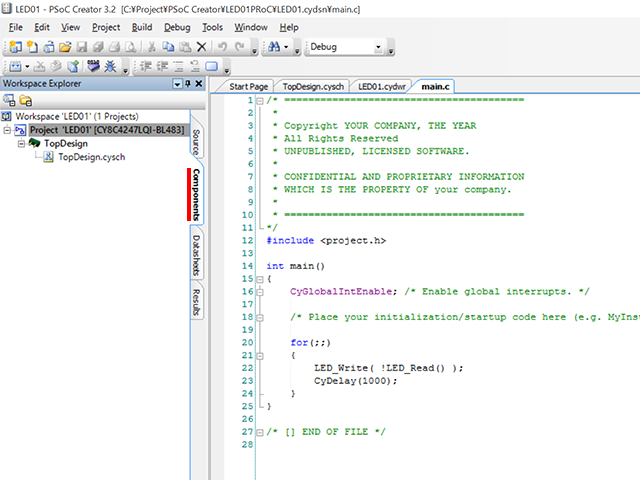
Task: Click the first Workspace Explorer toolbar icon
Action: tap(9, 100)
